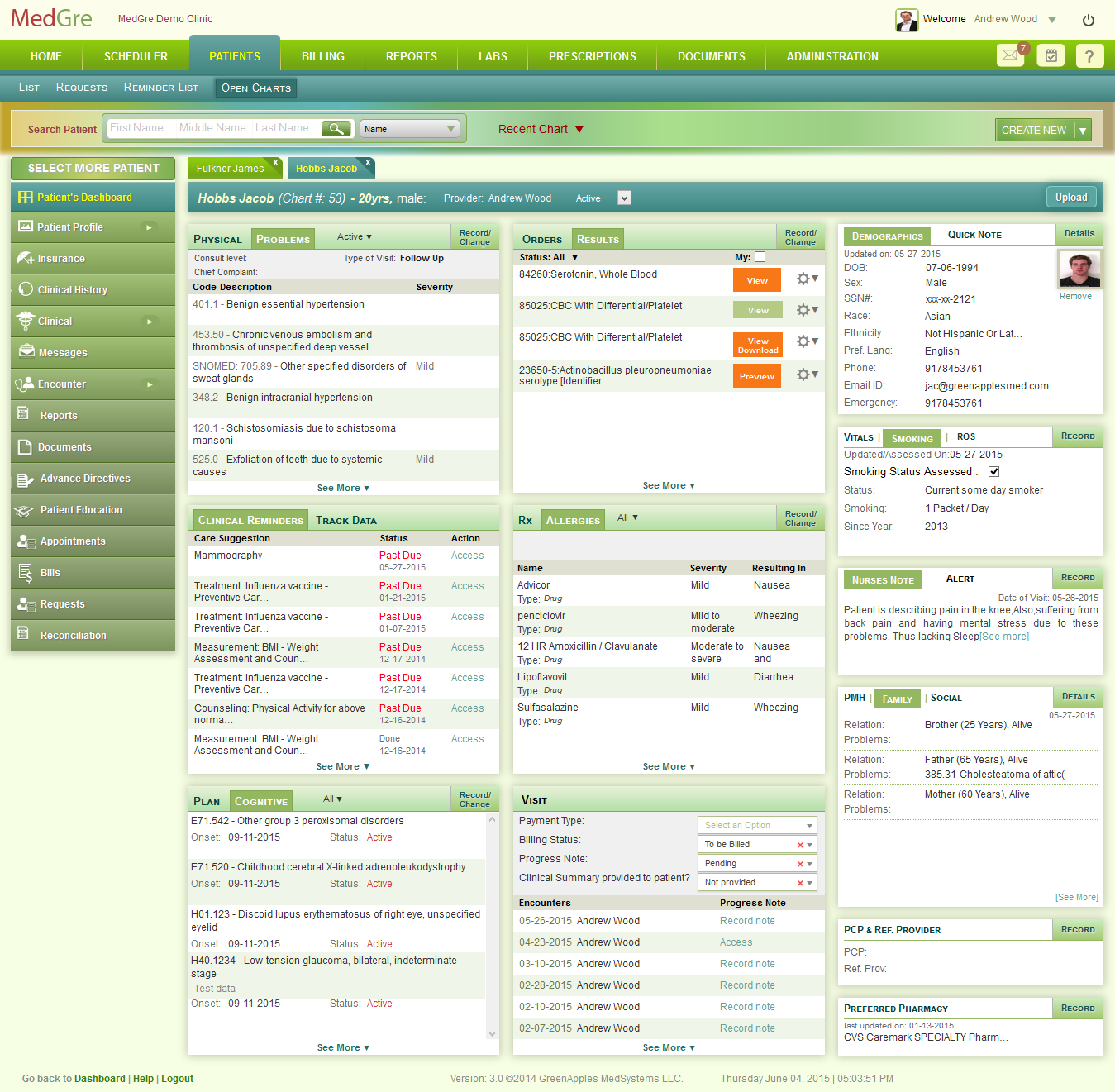The height and width of the screenshot is (1092, 1115).
Task: Open the Name search type dropdown
Action: 409,129
